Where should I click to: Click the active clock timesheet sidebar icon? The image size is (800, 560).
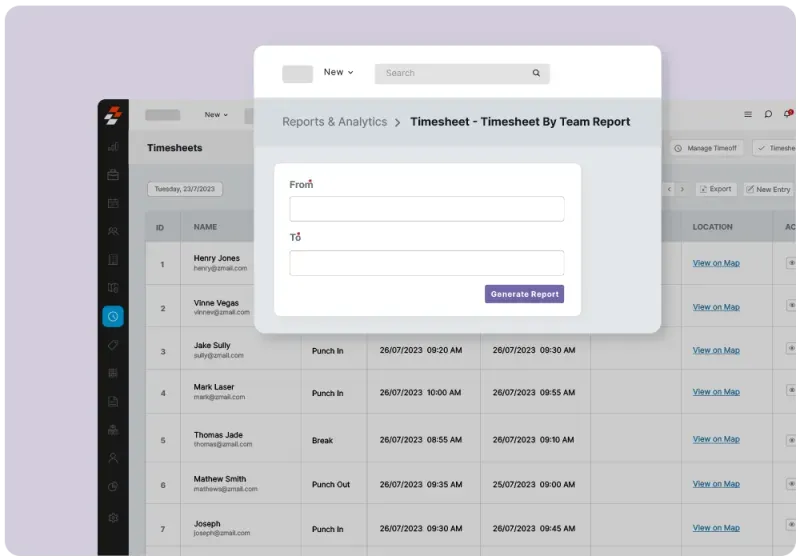[x=113, y=317]
